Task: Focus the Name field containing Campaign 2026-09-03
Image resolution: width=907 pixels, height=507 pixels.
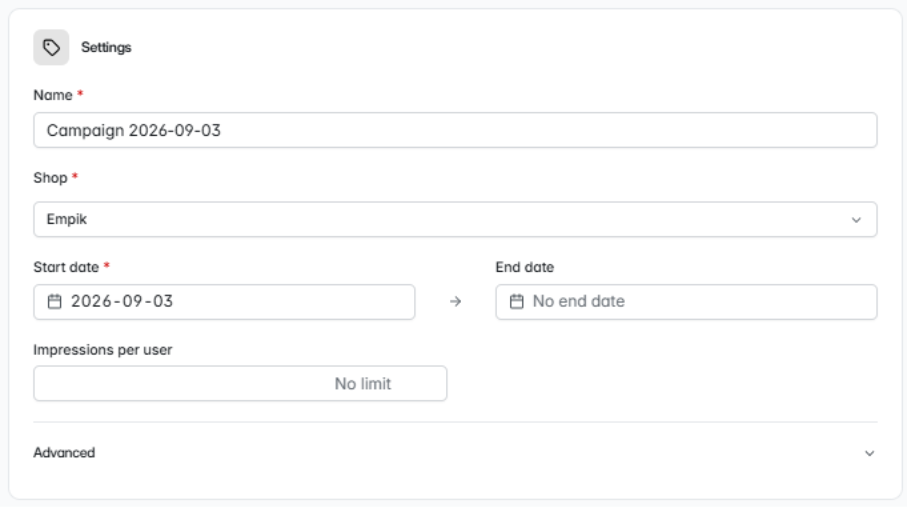Action: (x=455, y=130)
